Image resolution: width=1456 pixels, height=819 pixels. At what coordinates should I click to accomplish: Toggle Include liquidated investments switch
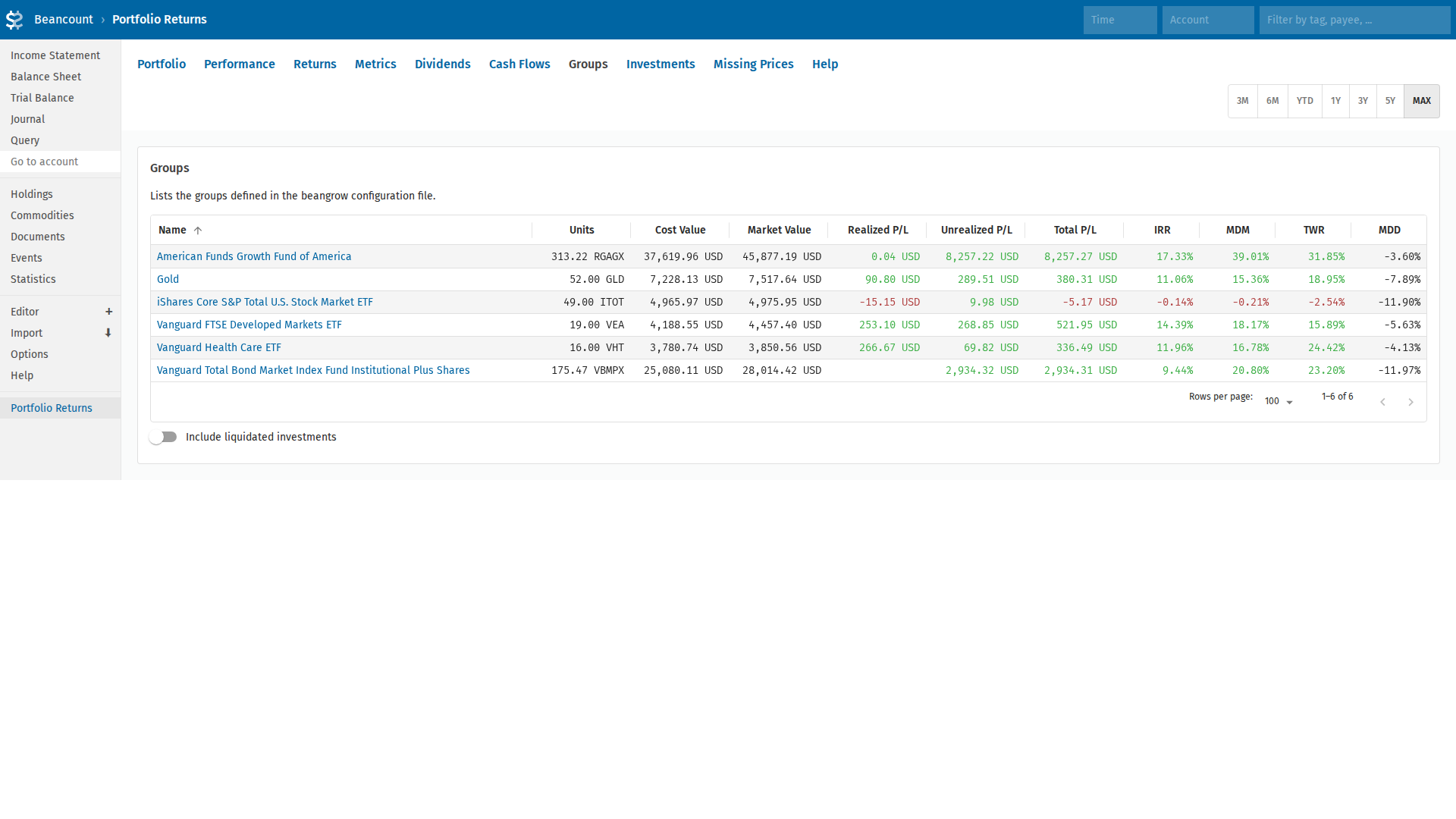pyautogui.click(x=163, y=438)
